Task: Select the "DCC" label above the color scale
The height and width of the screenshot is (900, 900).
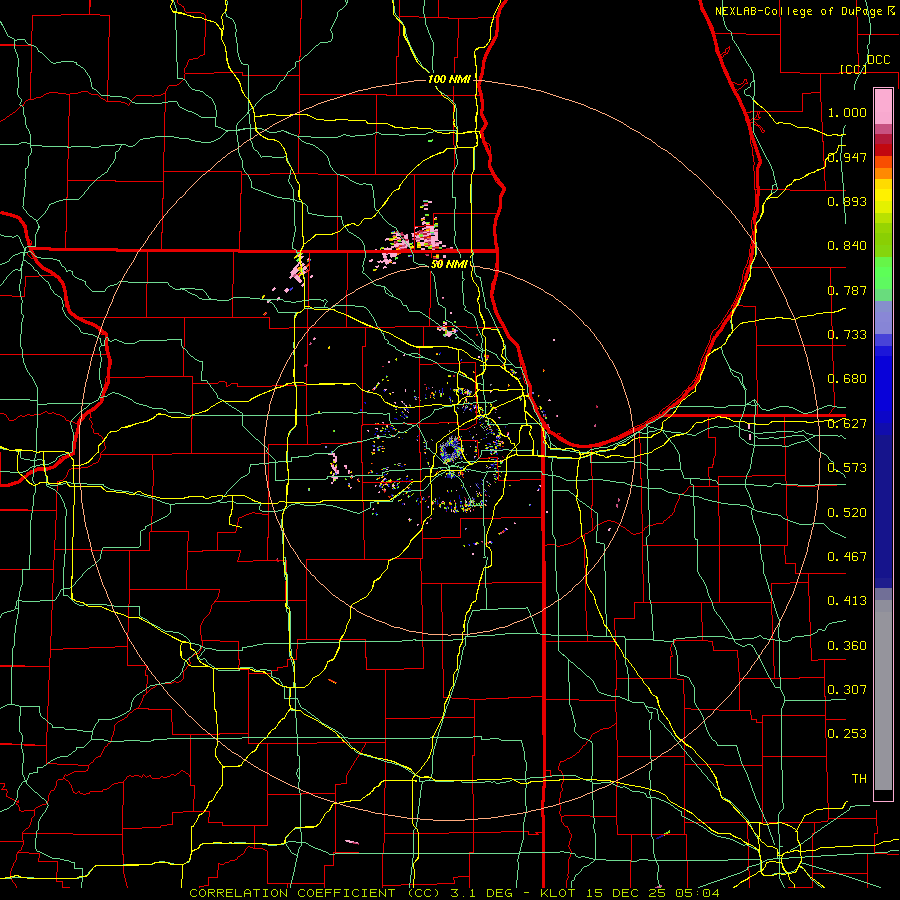Action: [x=879, y=60]
